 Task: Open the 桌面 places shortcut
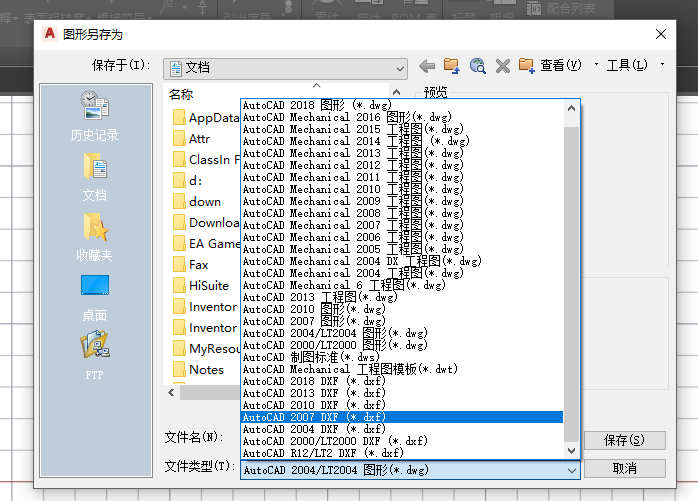(x=94, y=297)
